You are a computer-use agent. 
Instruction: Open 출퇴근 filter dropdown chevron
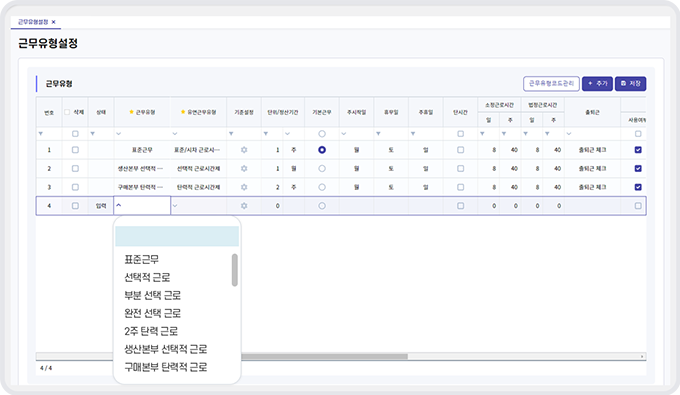pyautogui.click(x=569, y=134)
